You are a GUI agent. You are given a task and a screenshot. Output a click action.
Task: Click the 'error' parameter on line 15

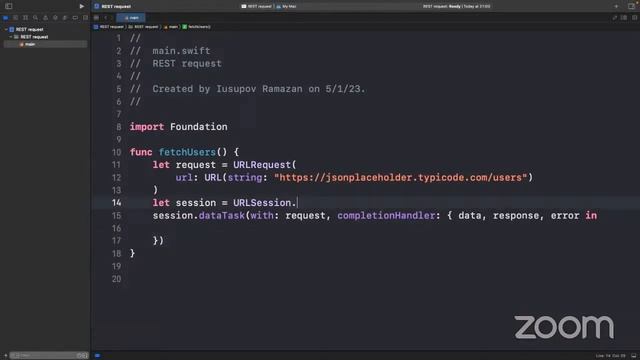[565, 216]
